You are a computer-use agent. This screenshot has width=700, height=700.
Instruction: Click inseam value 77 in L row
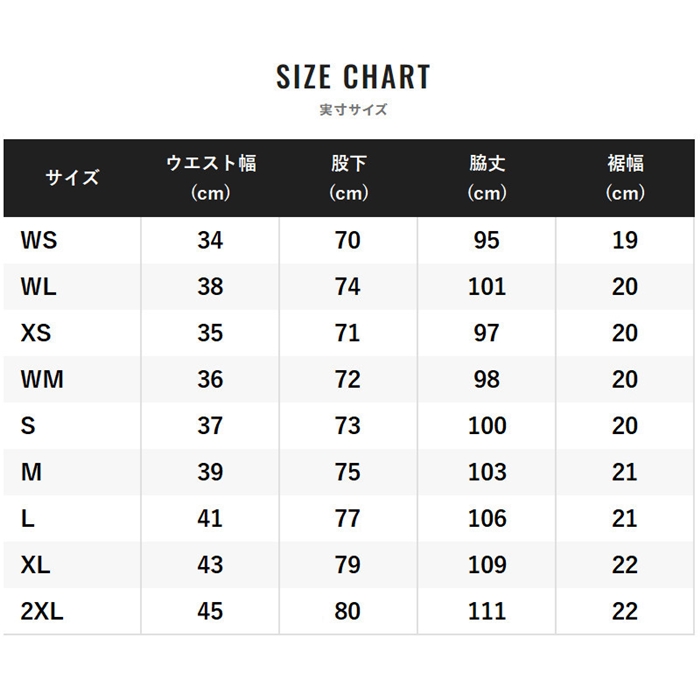(348, 519)
